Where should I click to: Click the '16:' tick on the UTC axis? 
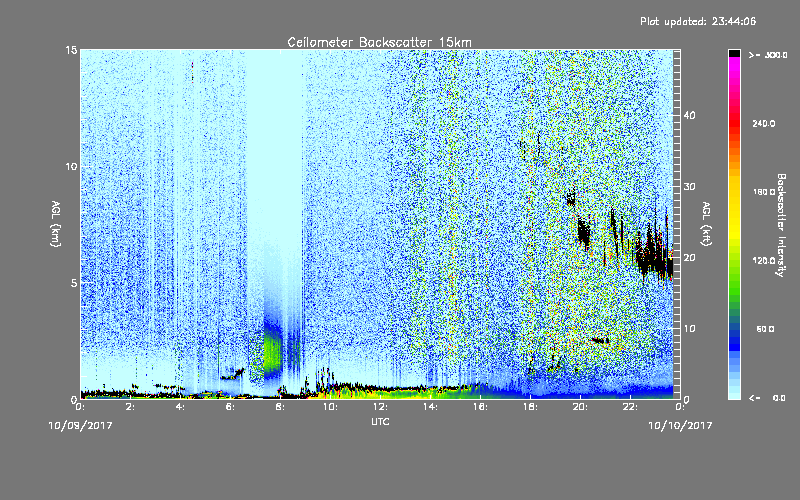click(480, 407)
